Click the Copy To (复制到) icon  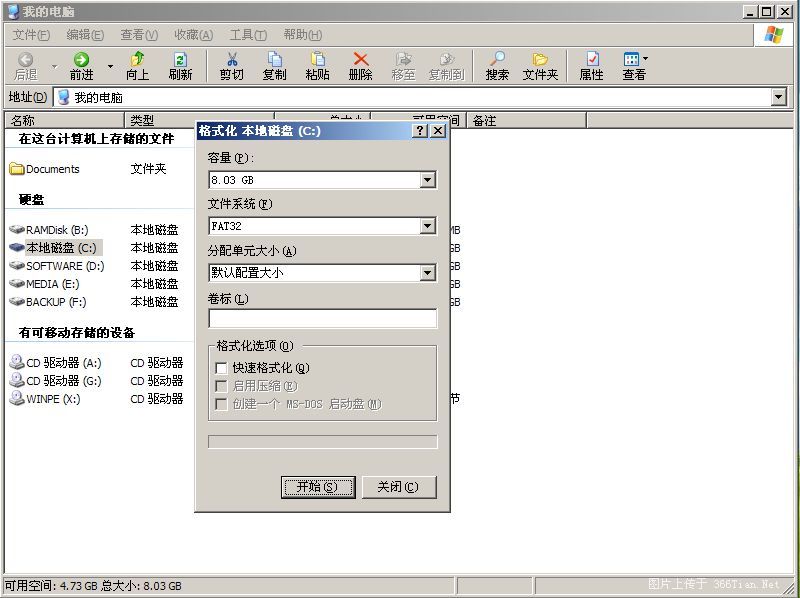pyautogui.click(x=446, y=59)
